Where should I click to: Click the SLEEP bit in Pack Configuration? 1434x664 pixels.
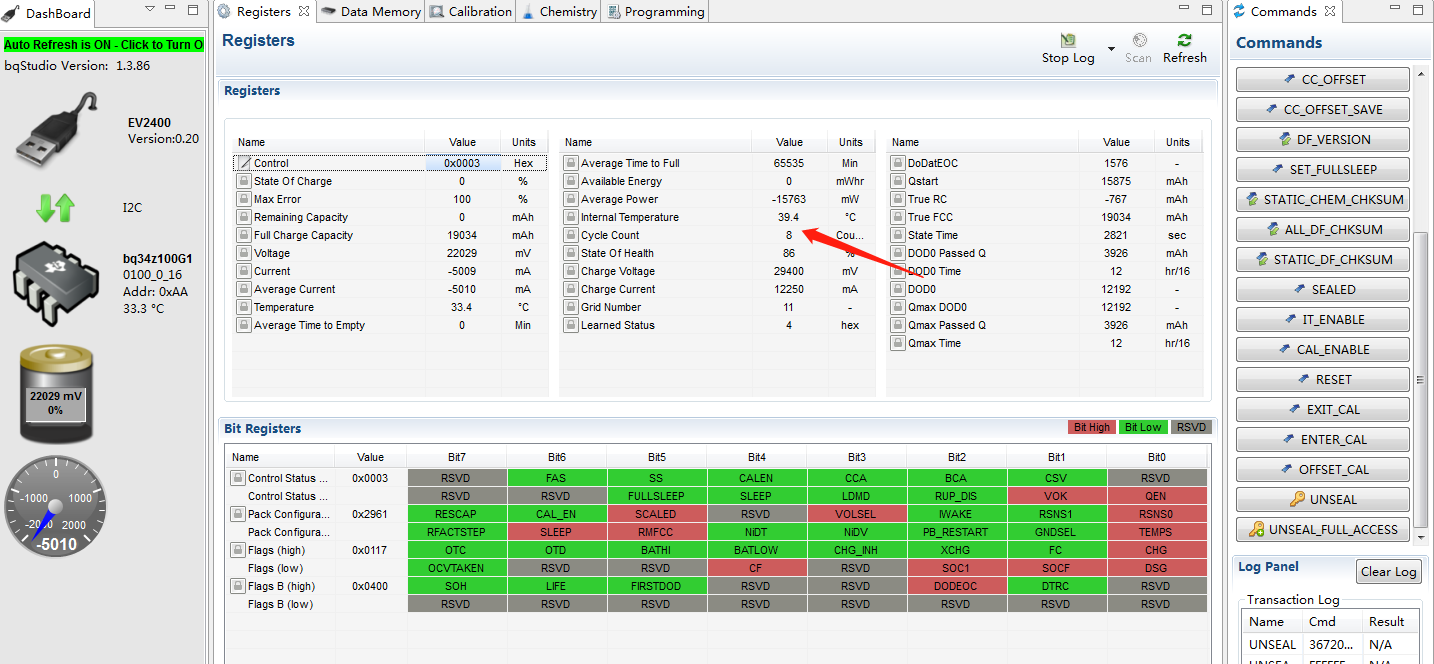click(556, 532)
